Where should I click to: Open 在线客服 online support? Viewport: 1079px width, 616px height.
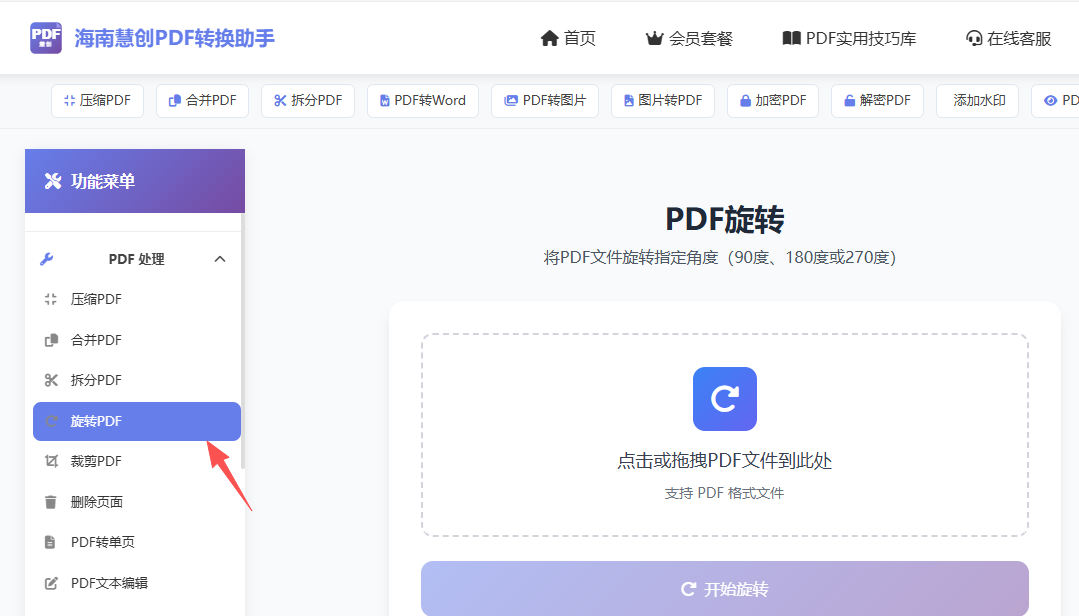(x=1008, y=39)
